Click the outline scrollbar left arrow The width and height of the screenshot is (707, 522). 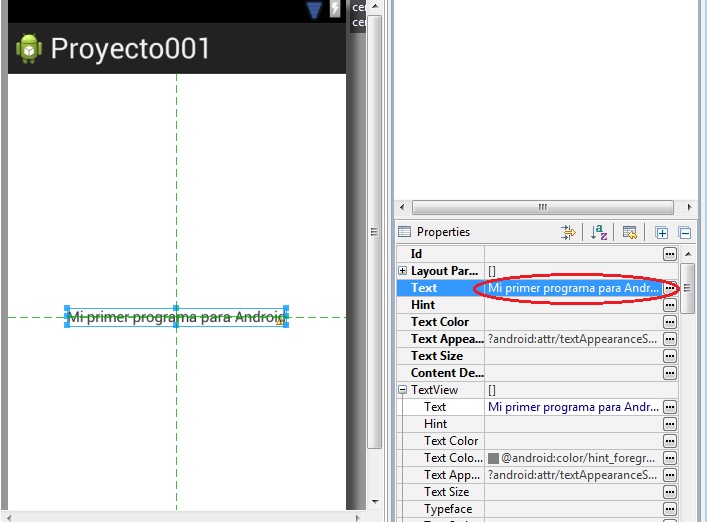click(x=402, y=207)
